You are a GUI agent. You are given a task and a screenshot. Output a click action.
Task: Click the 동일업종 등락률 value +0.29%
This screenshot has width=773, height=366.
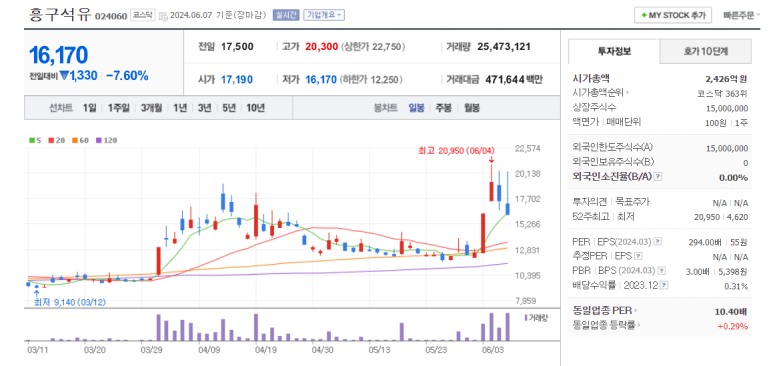(x=733, y=326)
